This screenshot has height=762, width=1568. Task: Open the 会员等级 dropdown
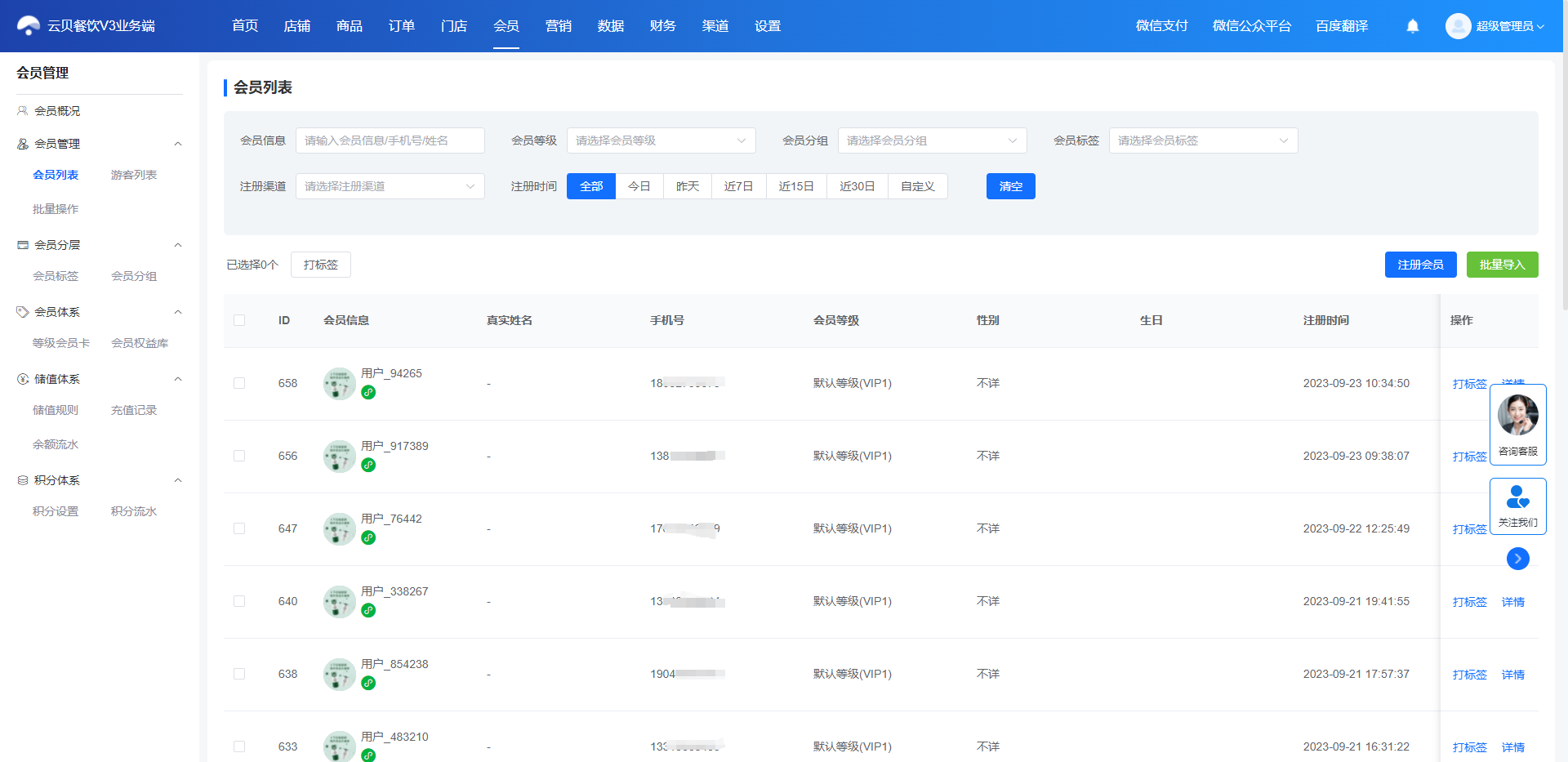pyautogui.click(x=661, y=140)
